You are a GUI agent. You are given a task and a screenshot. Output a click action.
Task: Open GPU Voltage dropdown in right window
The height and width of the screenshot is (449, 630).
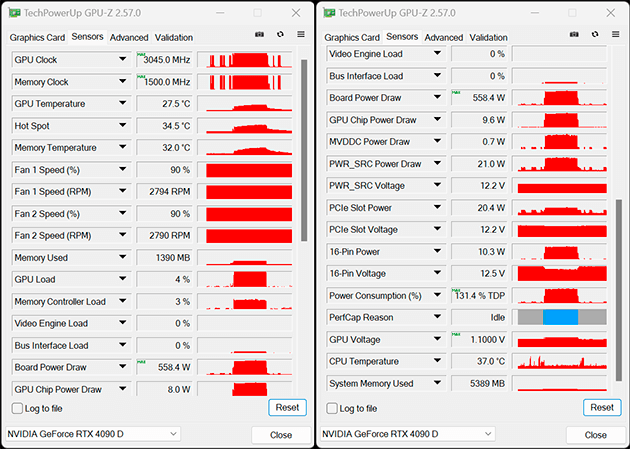[x=437, y=339]
